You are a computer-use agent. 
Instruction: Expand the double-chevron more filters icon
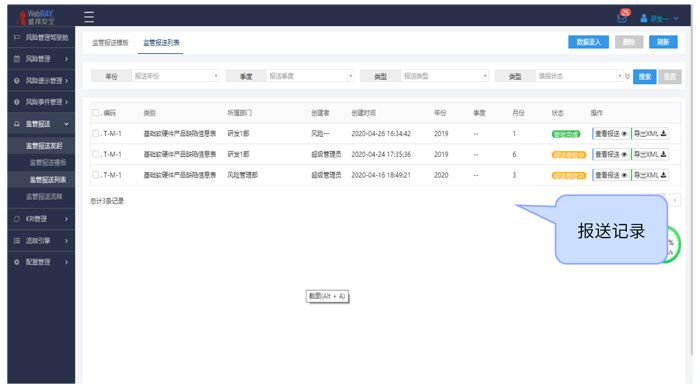[627, 76]
